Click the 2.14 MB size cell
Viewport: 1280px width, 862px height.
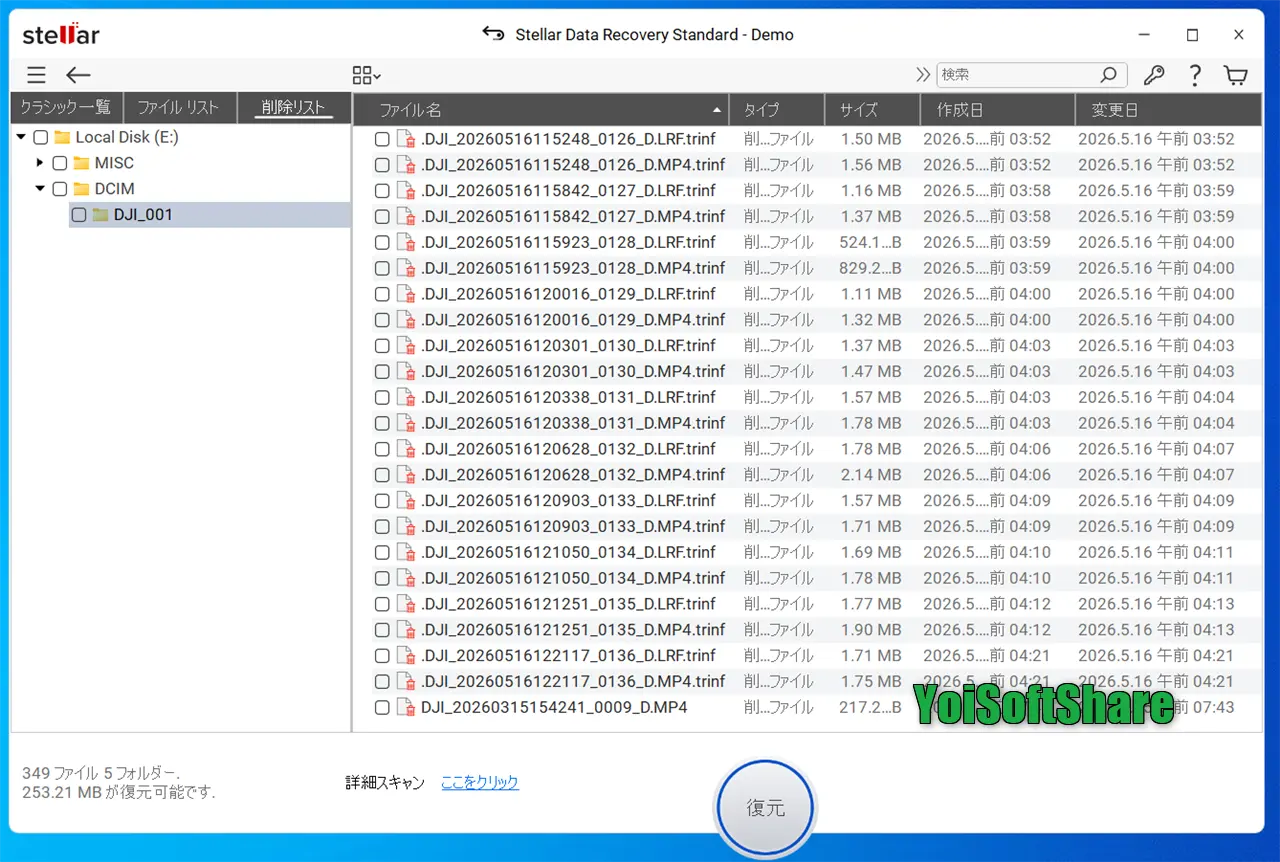(x=871, y=475)
